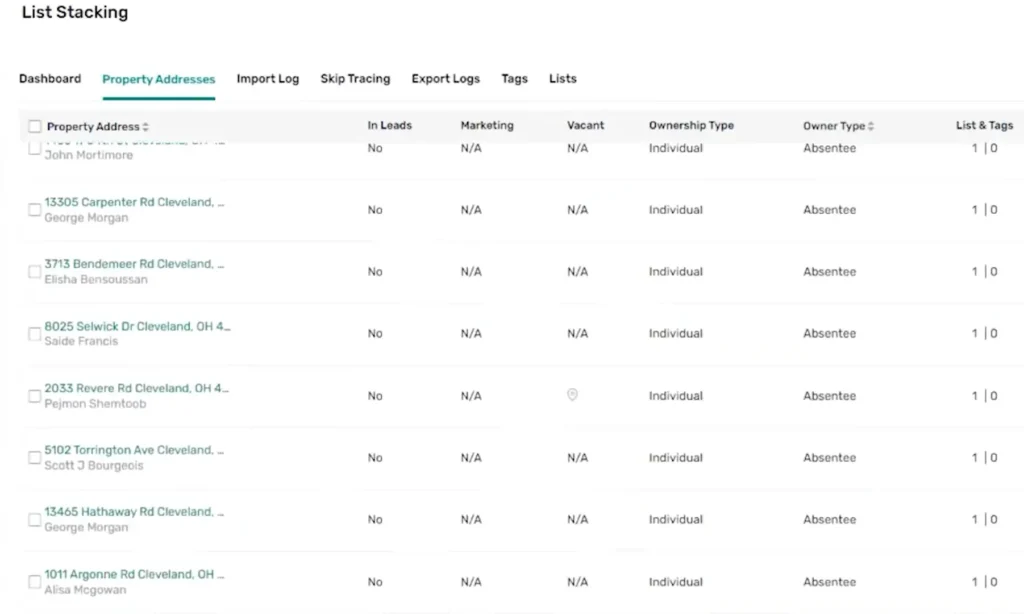
Task: Click owner name John Mortimore
Action: point(89,155)
